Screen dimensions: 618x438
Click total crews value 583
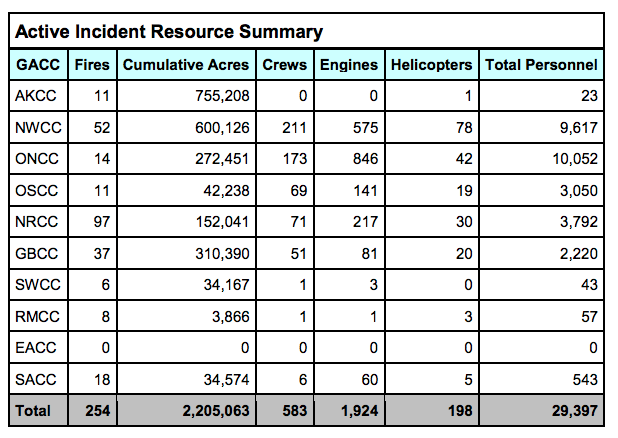pos(294,411)
